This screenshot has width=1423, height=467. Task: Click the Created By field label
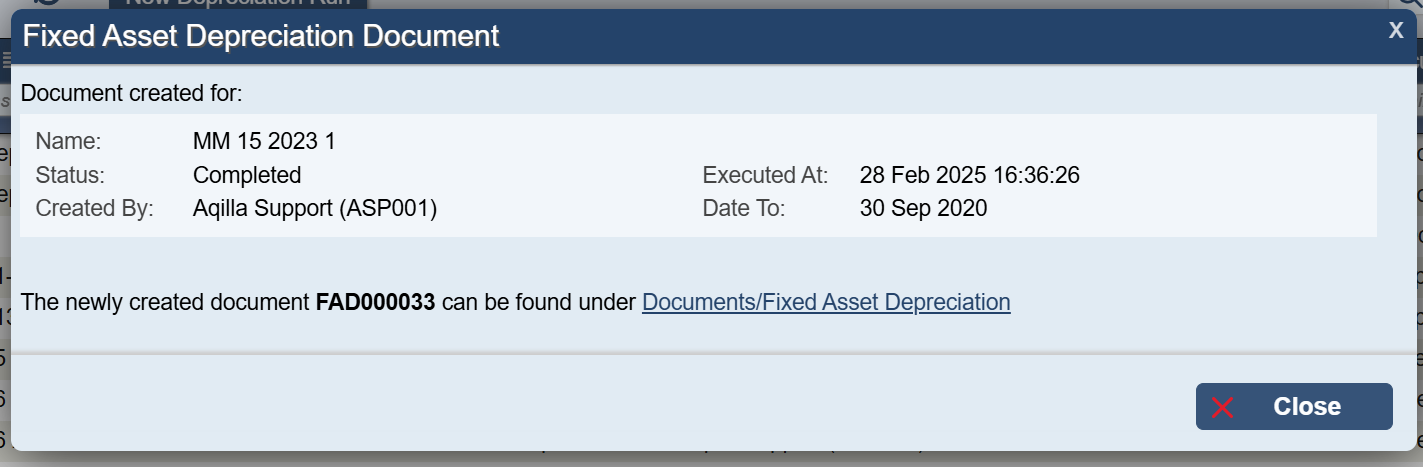click(x=94, y=208)
